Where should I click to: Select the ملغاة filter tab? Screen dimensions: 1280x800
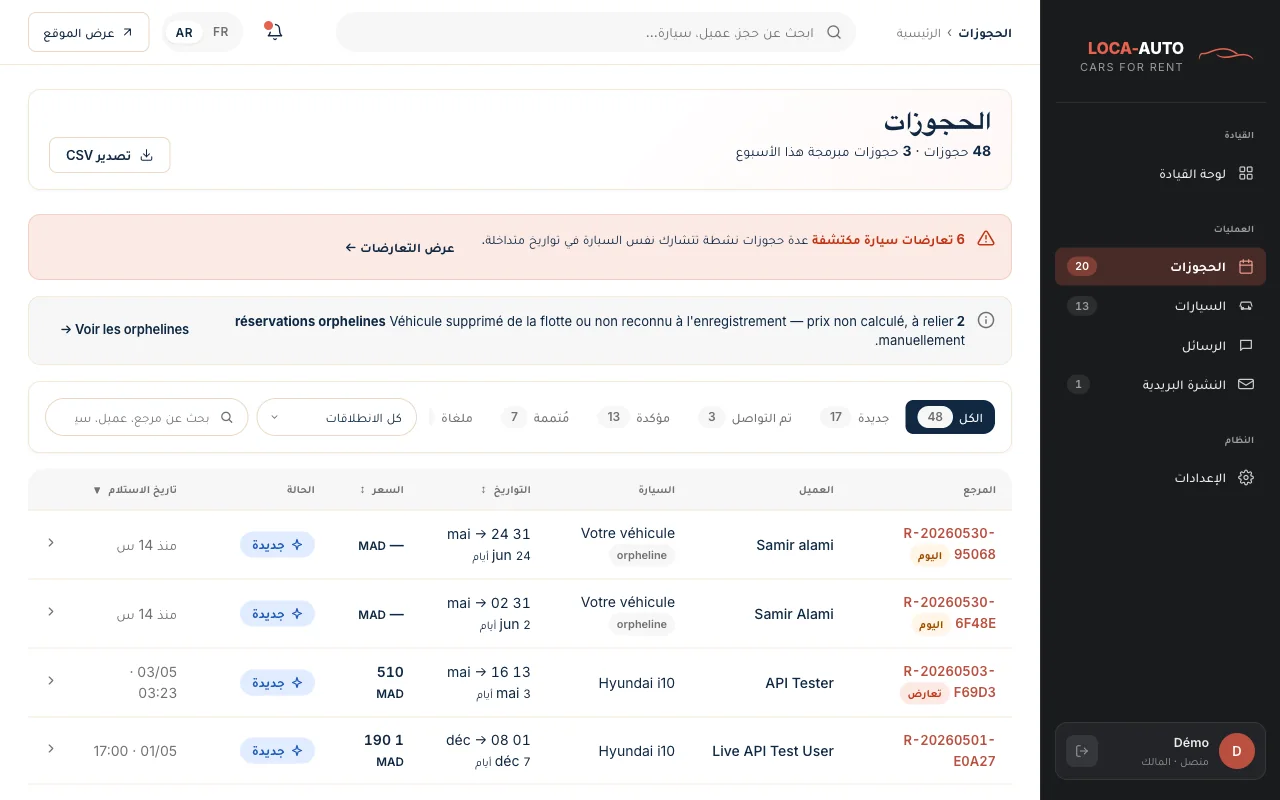pyautogui.click(x=457, y=417)
